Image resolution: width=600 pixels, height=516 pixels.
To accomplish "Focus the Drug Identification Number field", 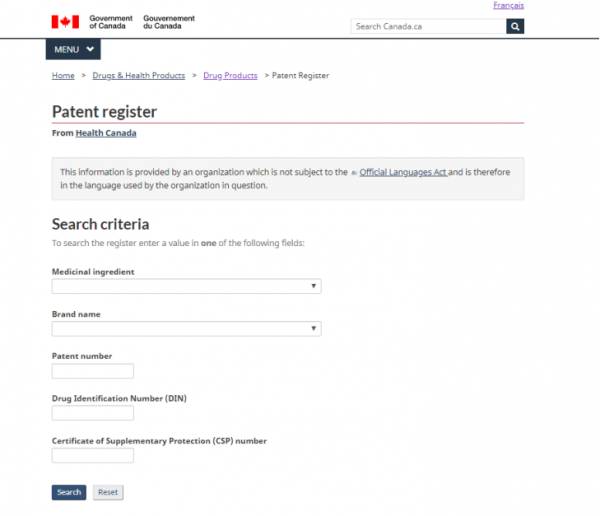I will [93, 413].
